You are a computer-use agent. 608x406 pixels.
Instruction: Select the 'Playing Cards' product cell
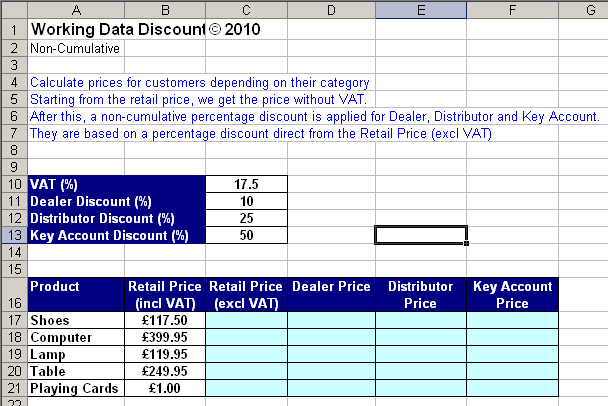(x=76, y=388)
